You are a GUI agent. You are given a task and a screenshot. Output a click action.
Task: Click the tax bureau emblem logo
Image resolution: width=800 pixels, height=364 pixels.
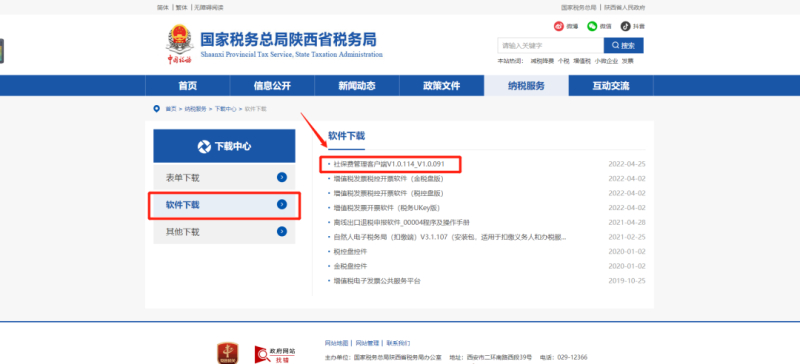click(x=180, y=45)
